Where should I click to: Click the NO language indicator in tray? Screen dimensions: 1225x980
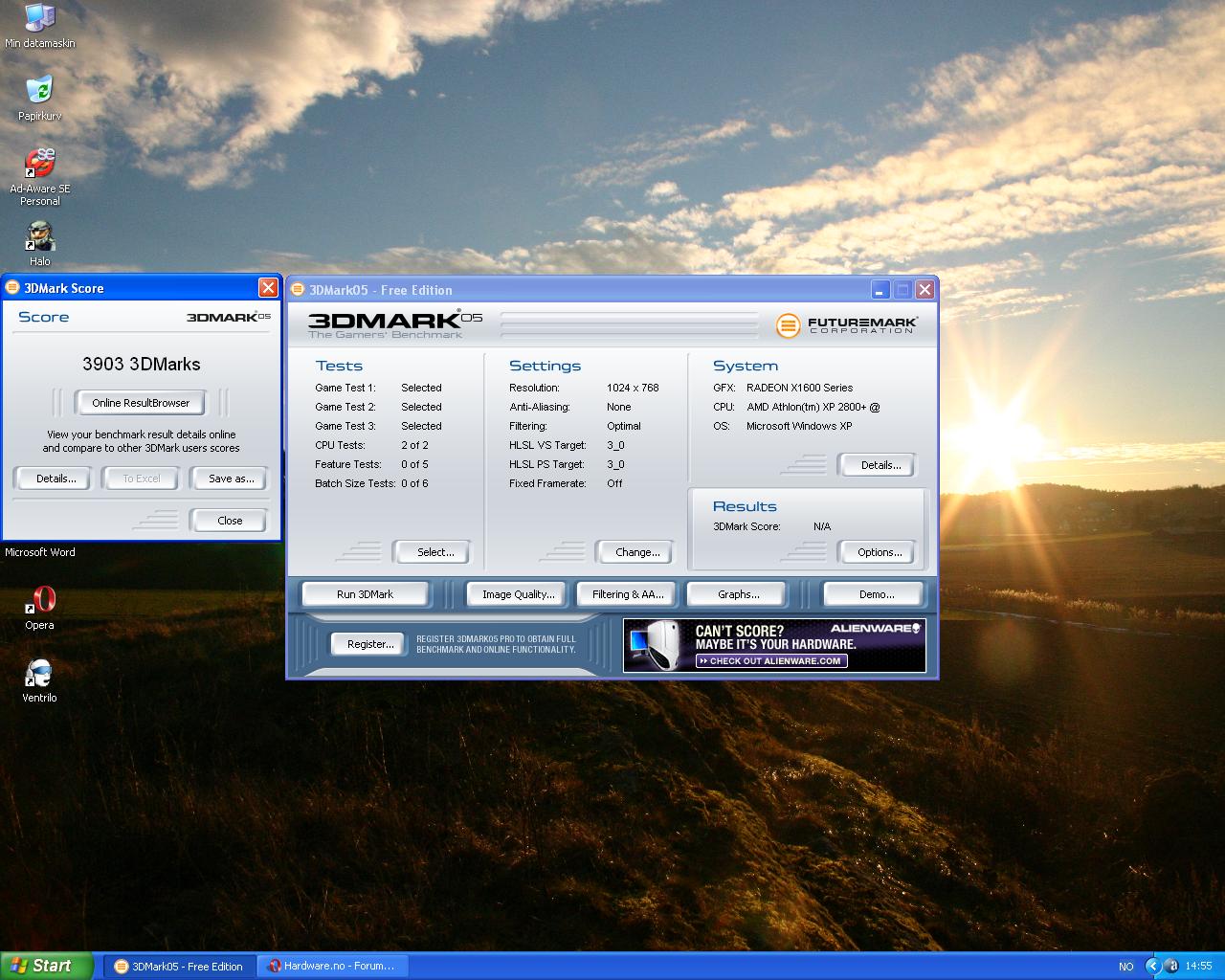[x=1126, y=967]
